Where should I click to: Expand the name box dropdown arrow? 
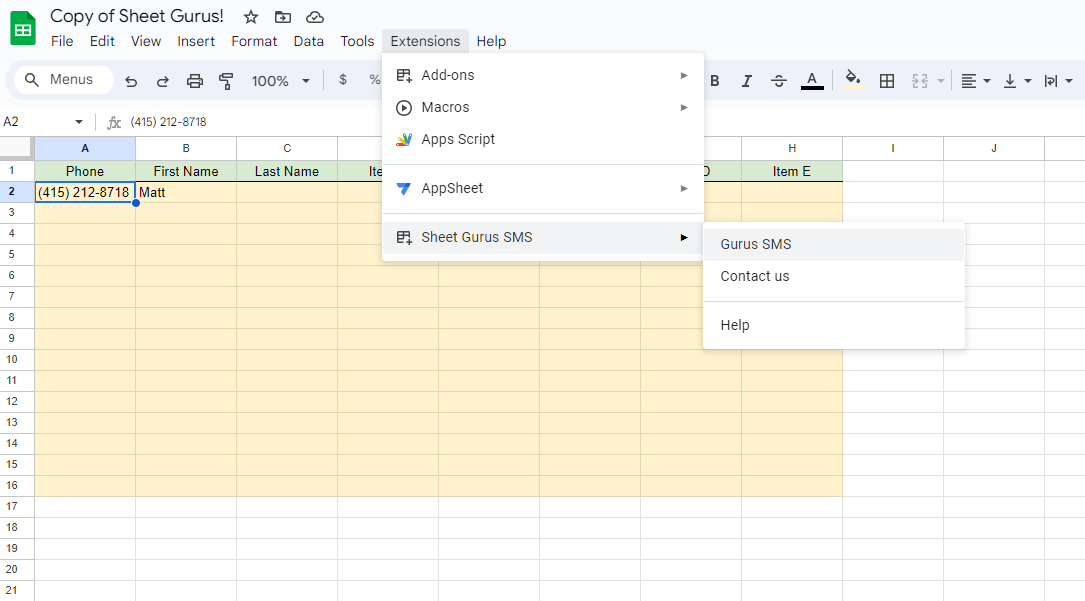tap(79, 122)
